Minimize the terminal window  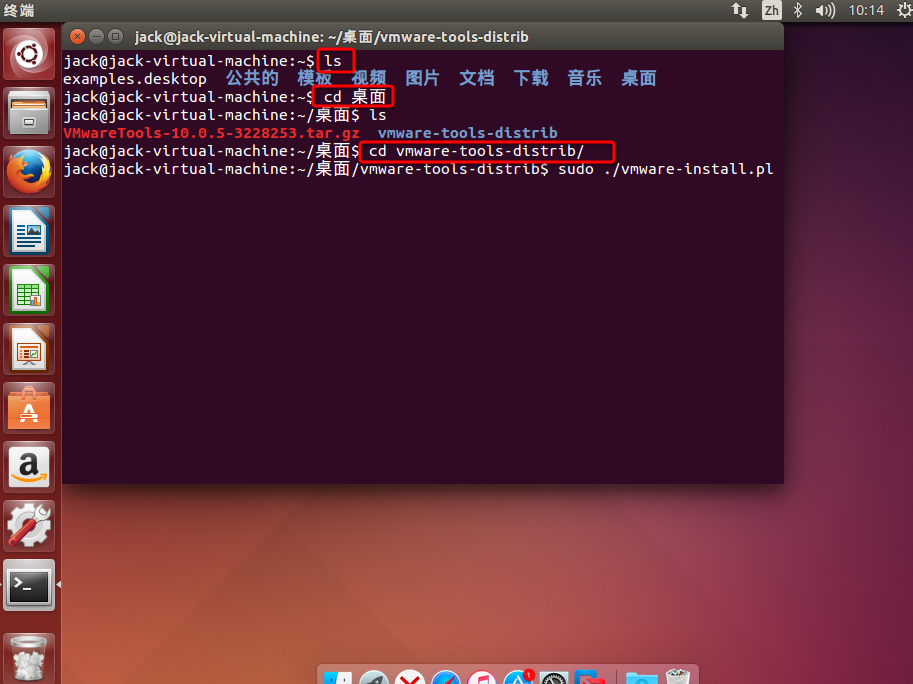[97, 37]
